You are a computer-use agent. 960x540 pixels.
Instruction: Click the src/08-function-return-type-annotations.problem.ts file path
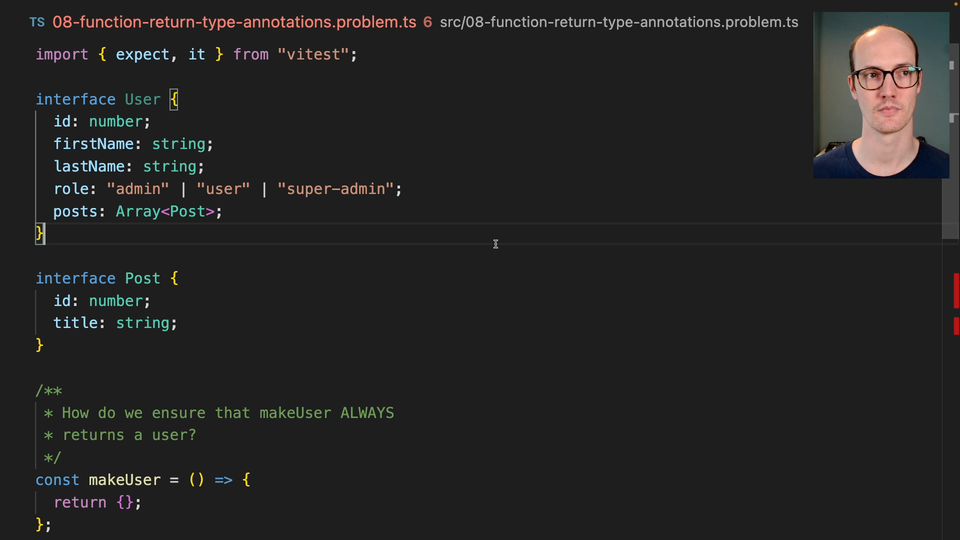click(x=618, y=22)
